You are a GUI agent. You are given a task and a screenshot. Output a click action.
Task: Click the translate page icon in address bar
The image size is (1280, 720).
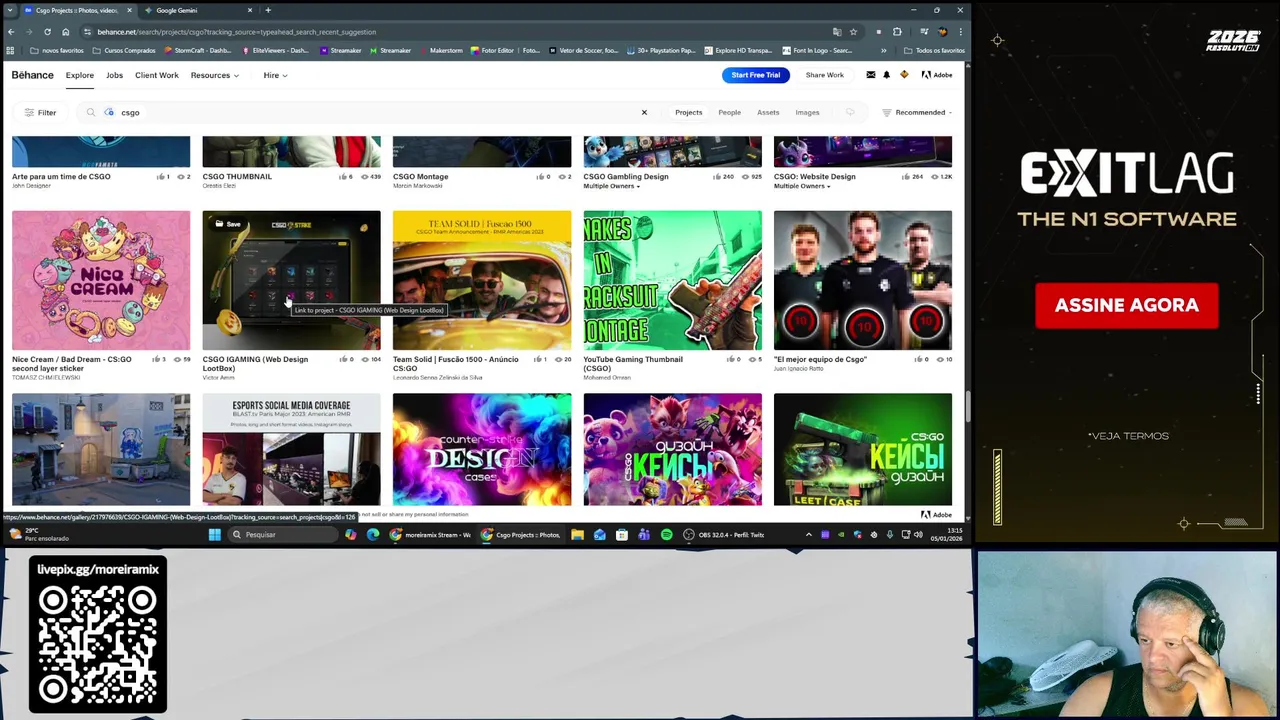click(x=837, y=32)
